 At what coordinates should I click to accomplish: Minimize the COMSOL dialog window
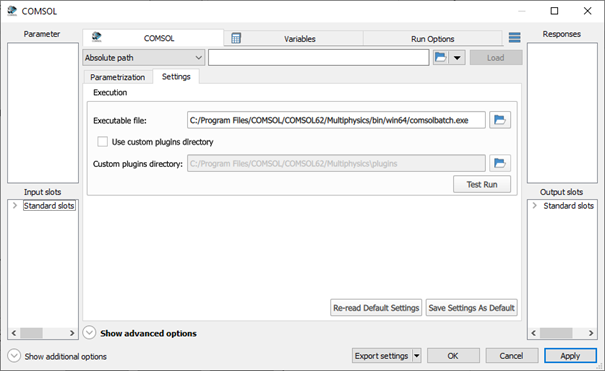(x=521, y=11)
